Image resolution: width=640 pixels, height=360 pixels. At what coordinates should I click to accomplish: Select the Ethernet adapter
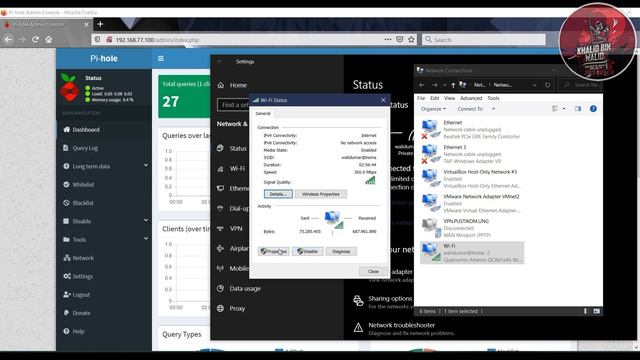[472, 129]
